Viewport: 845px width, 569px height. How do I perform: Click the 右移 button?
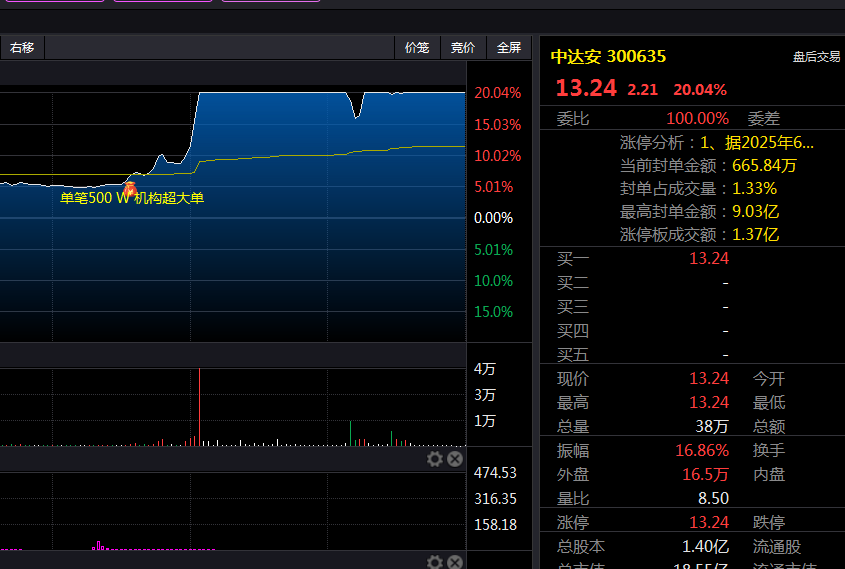click(x=22, y=47)
